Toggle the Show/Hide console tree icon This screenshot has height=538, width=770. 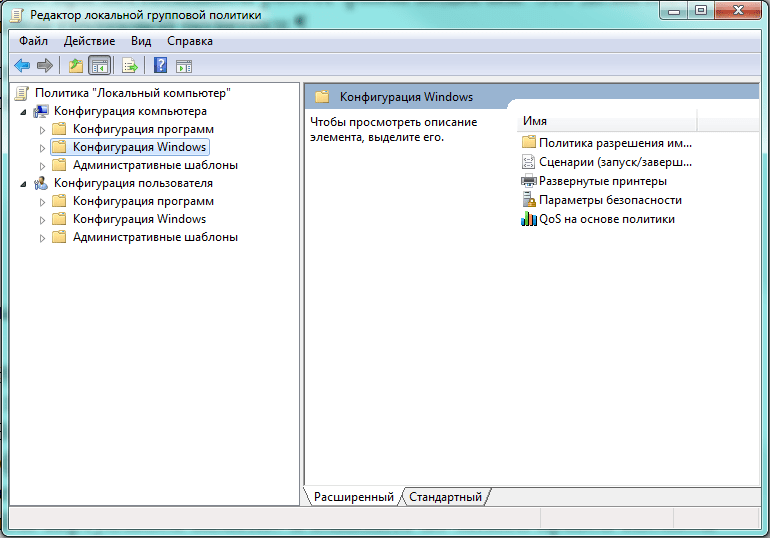tap(100, 65)
